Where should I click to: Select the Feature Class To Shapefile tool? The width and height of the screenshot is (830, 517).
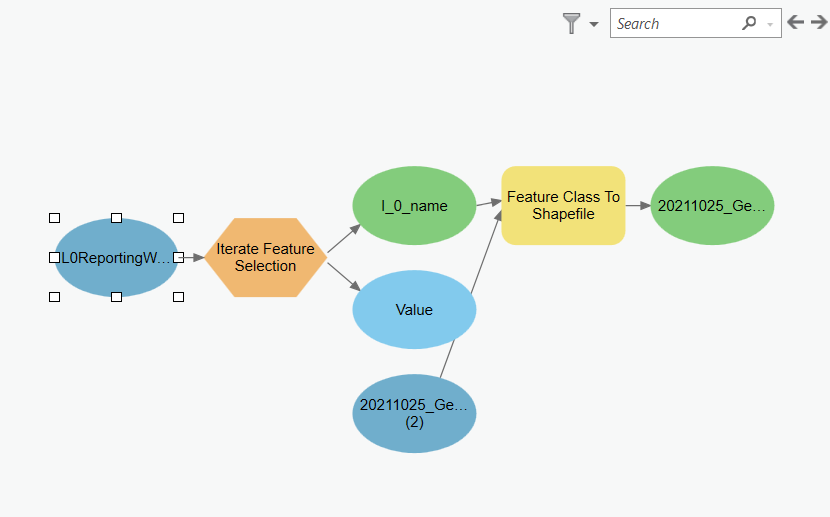[x=563, y=205]
